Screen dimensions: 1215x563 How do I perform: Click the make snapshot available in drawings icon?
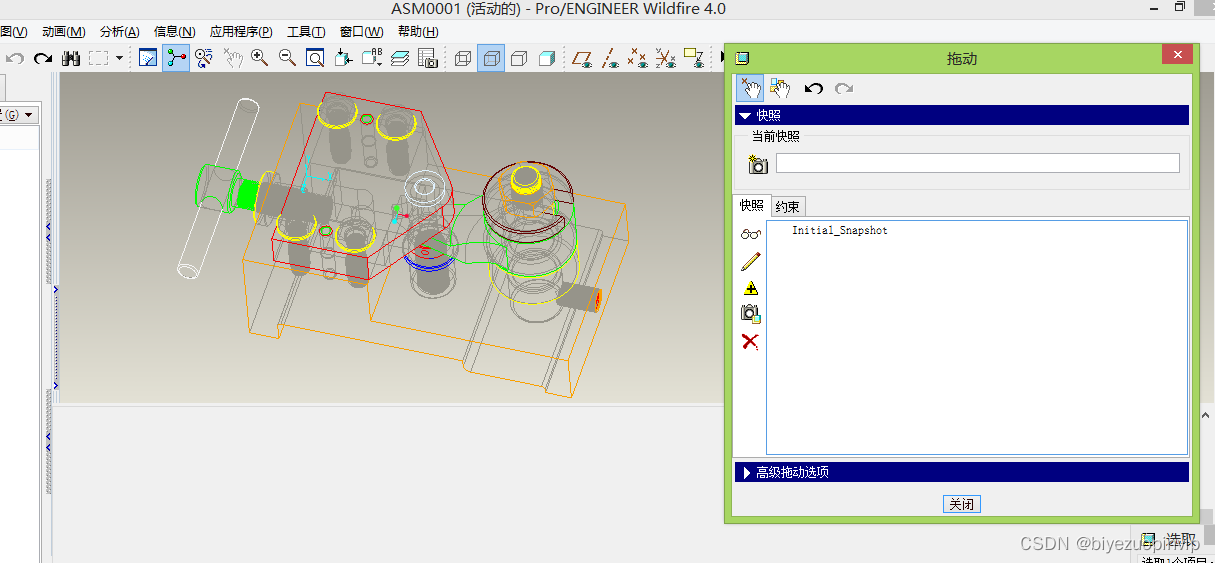(750, 314)
